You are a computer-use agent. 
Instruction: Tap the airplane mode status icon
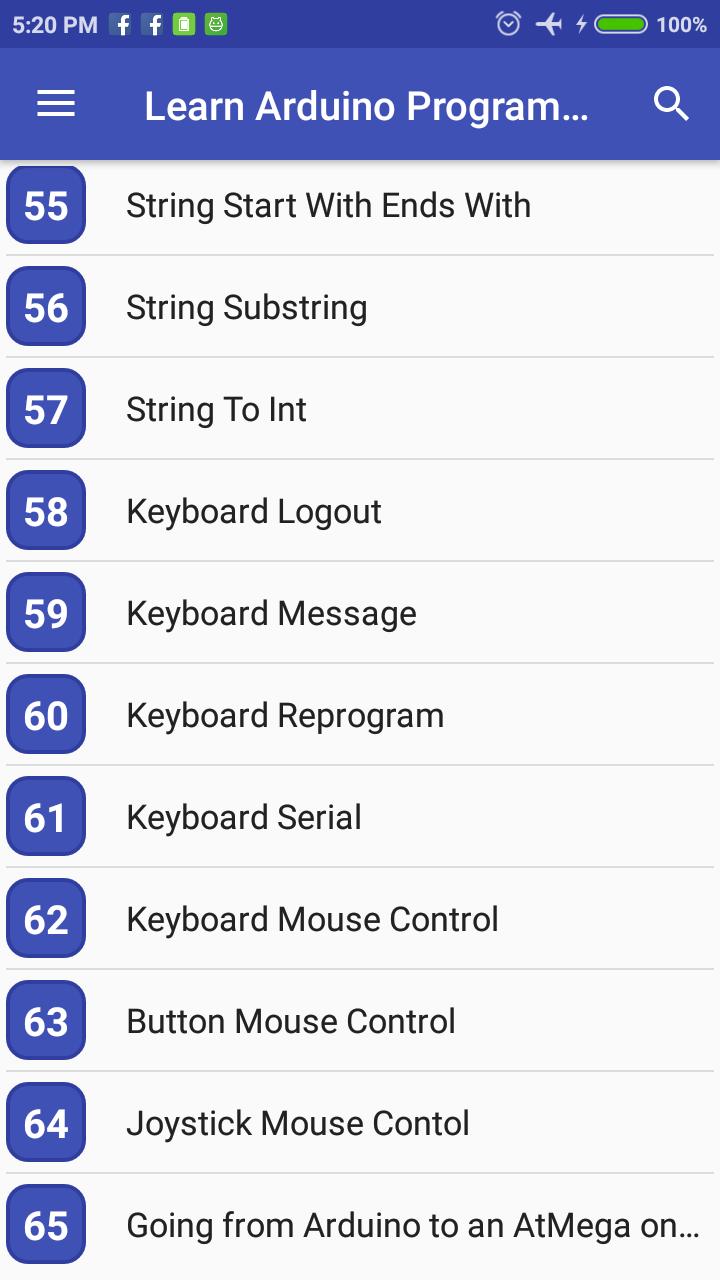pos(548,24)
